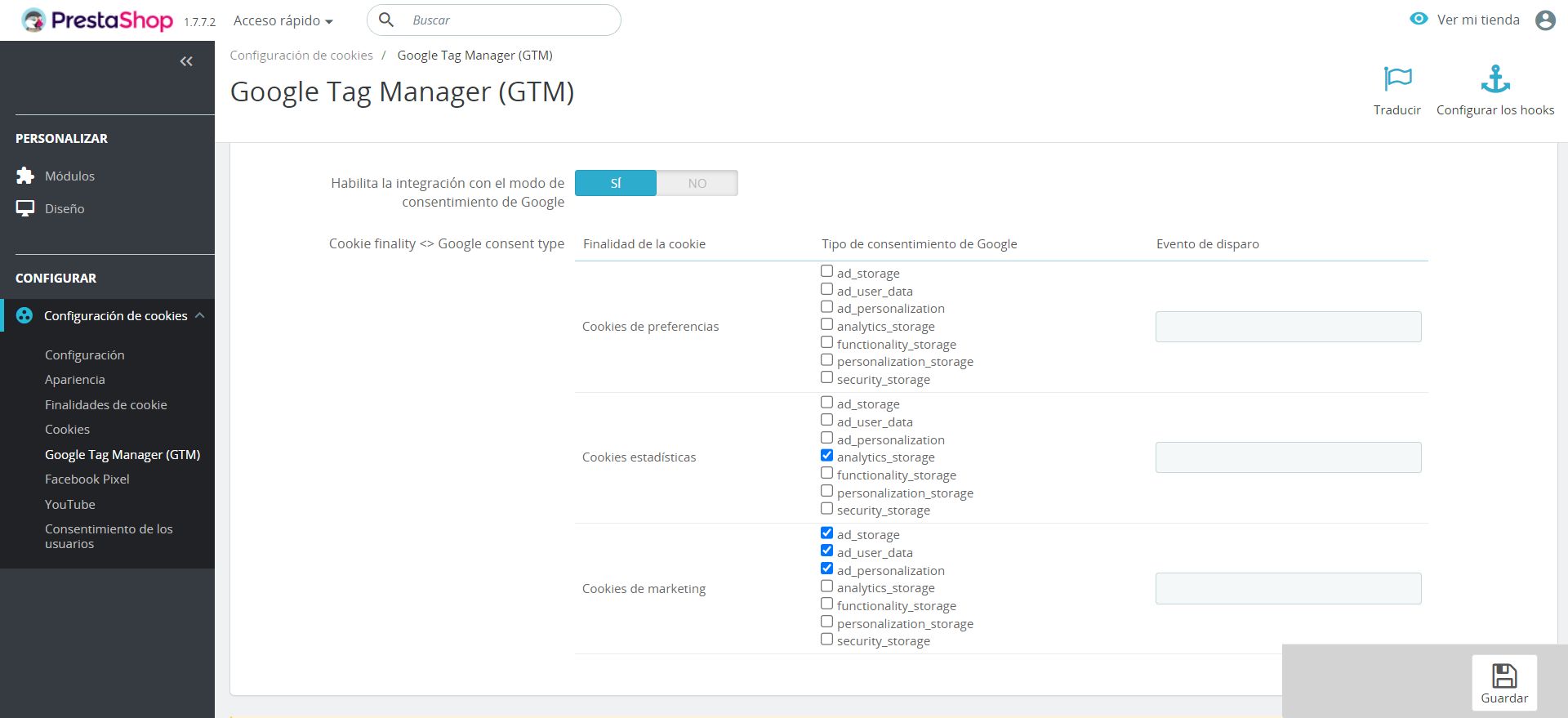Click the cookie icon for Configuración de cookies
Screen dimensions: 1568x718
click(24, 315)
